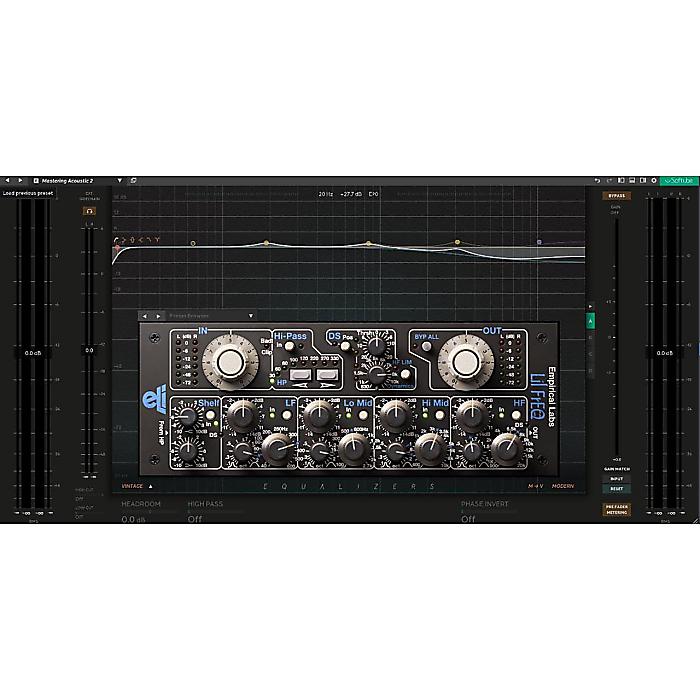700x700 pixels.
Task: Toggle the Shelf In button
Action: [x=210, y=416]
